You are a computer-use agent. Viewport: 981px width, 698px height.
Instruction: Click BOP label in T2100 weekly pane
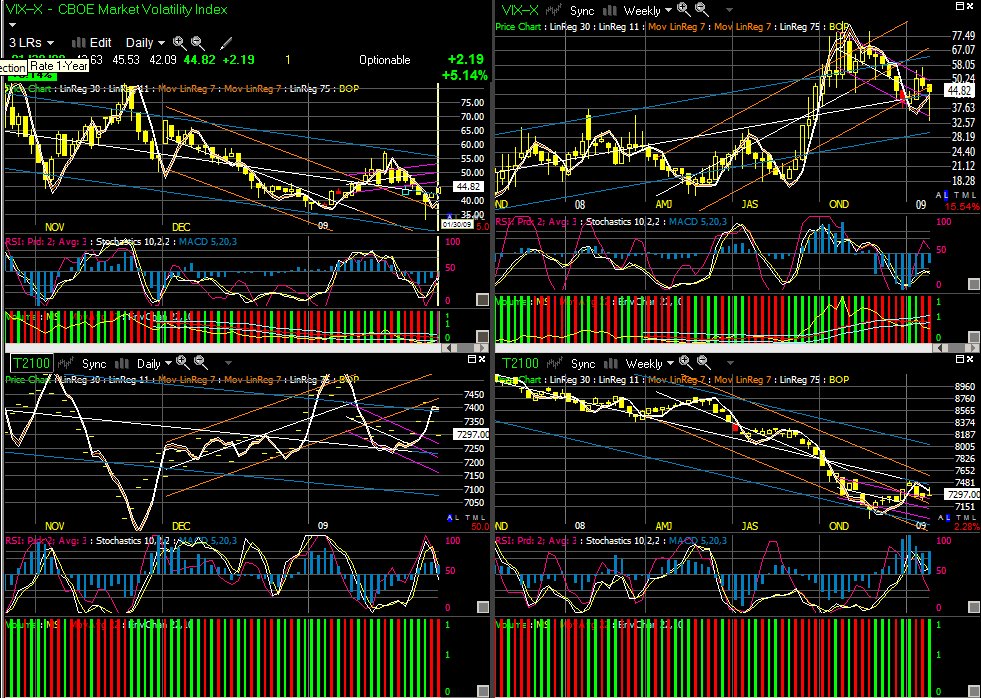(839, 380)
